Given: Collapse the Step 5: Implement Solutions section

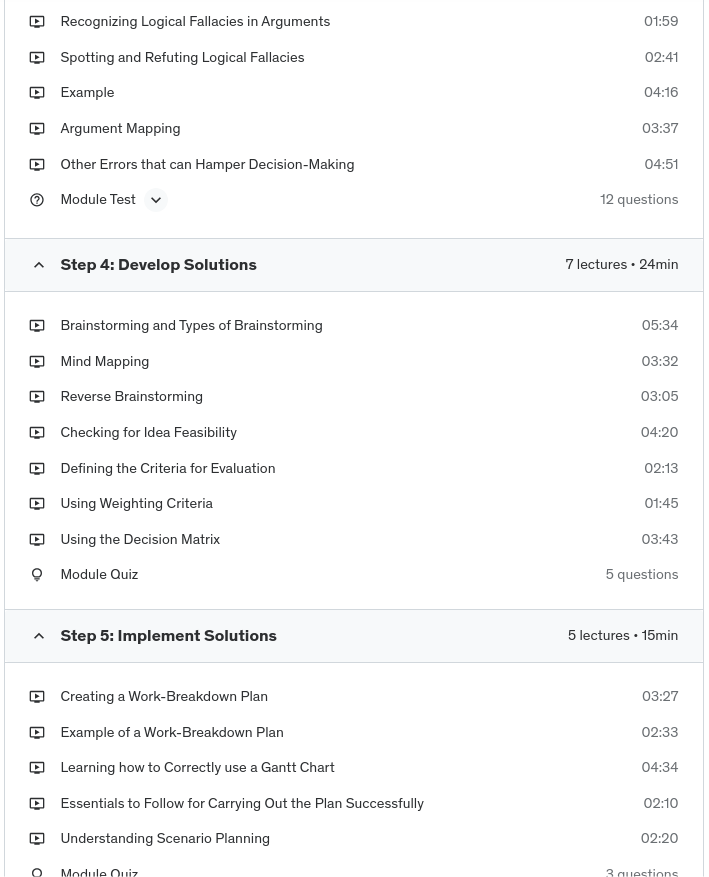Looking at the screenshot, I should [x=39, y=636].
